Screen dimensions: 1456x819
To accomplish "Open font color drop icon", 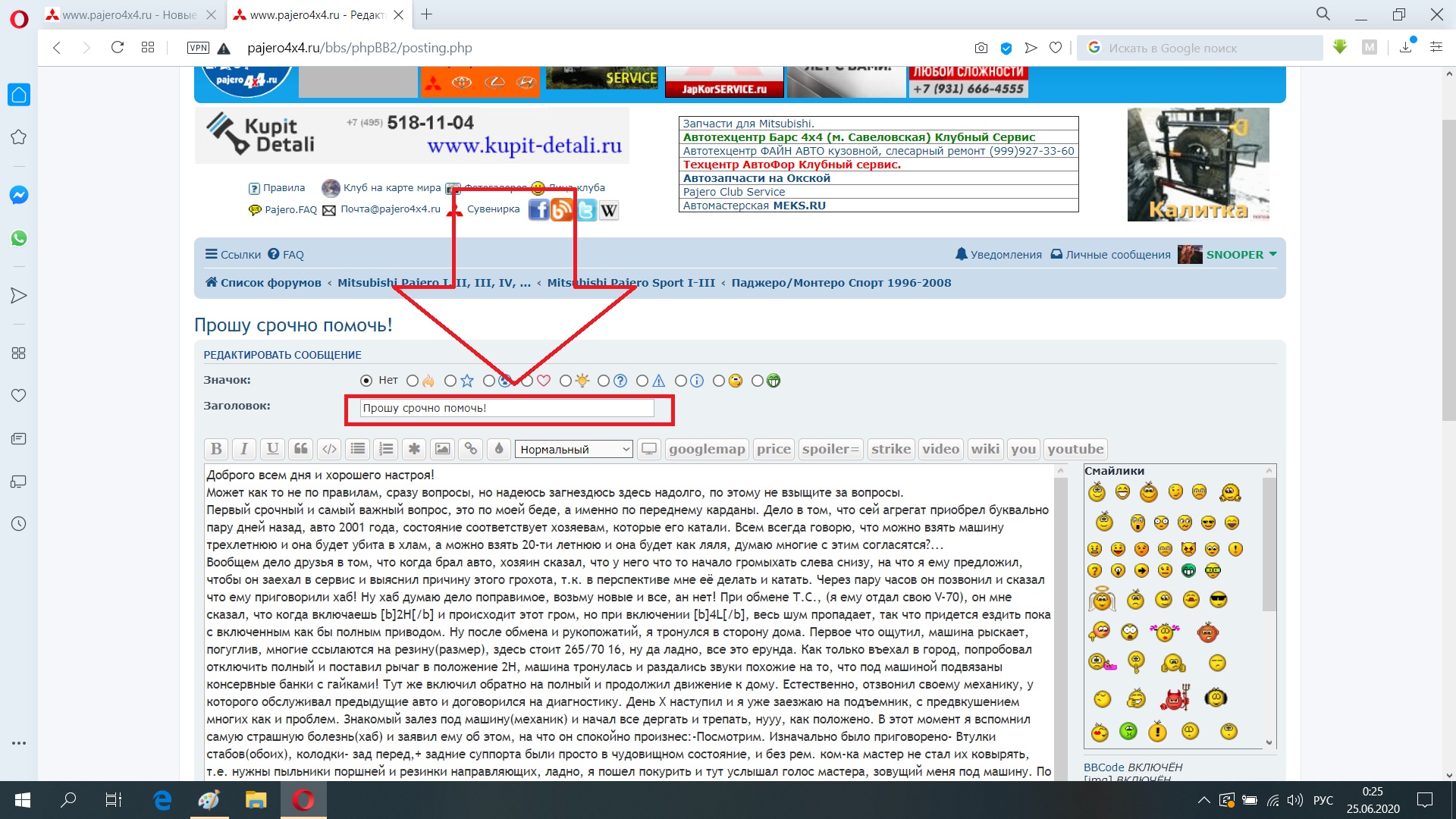I will tap(499, 449).
